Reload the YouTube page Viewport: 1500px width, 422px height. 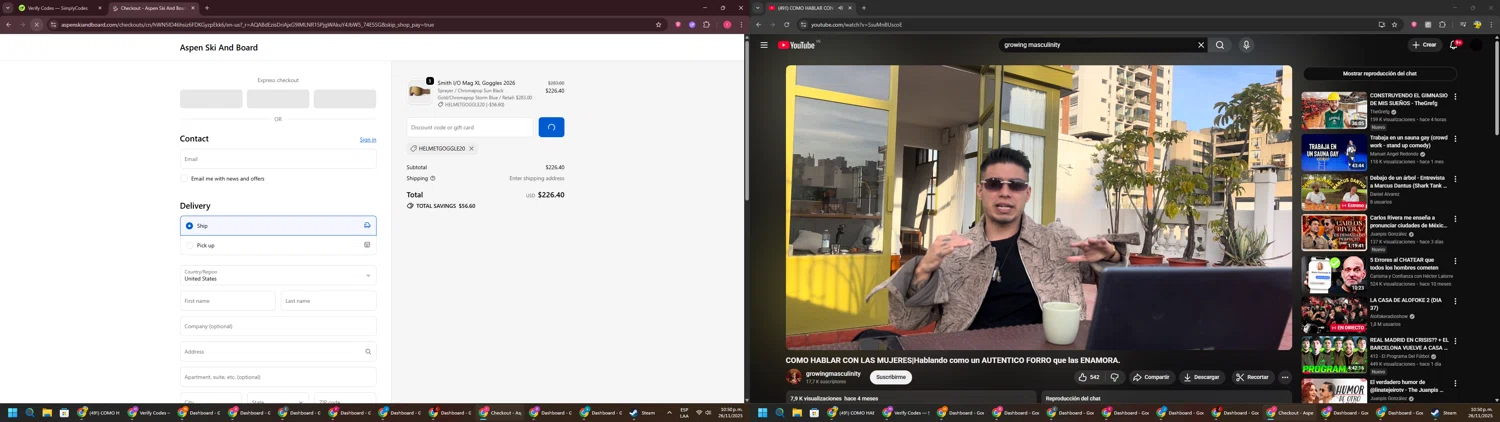(x=786, y=25)
